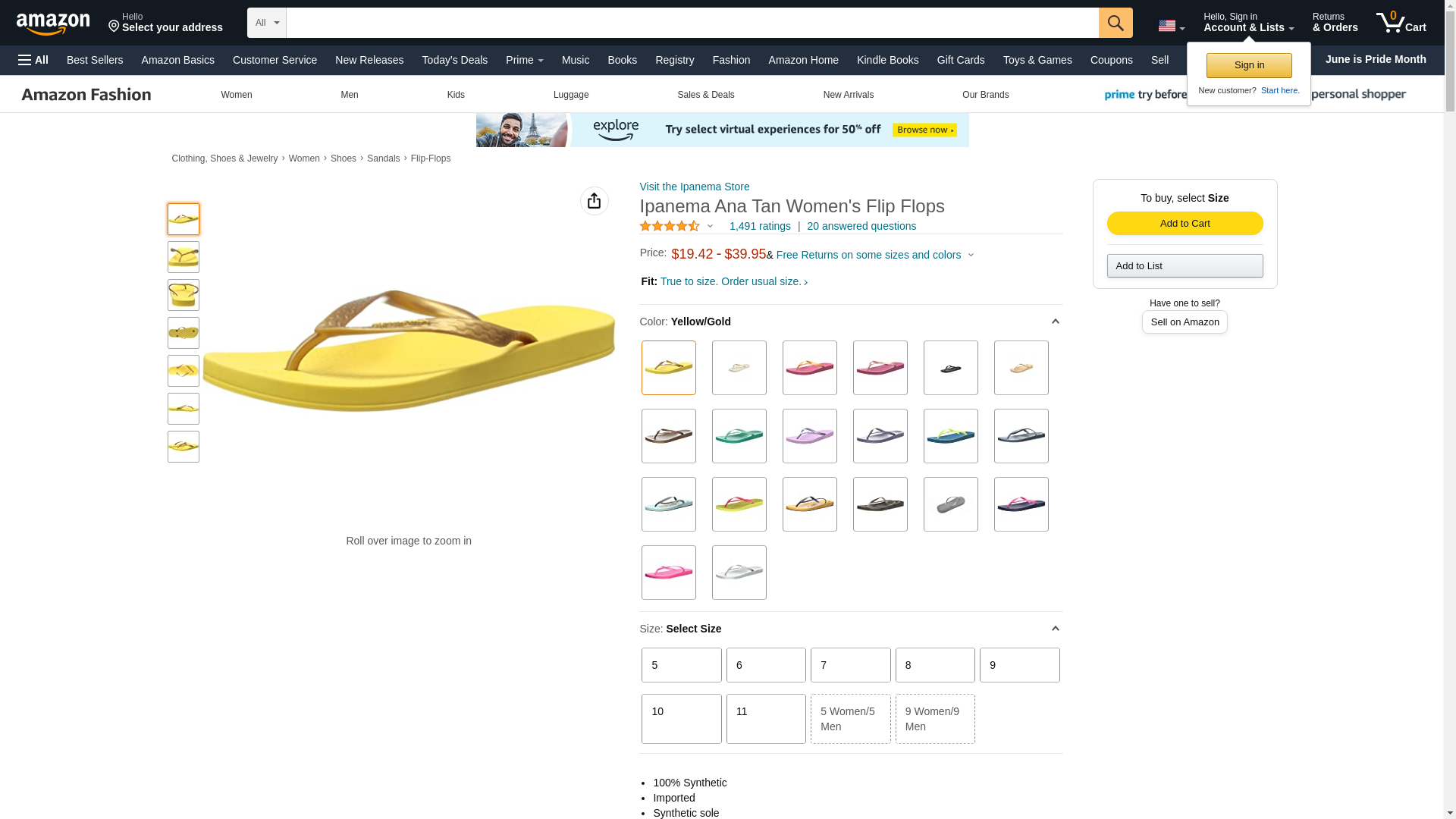
Task: Click the US flag language selector
Action: coord(1171,27)
